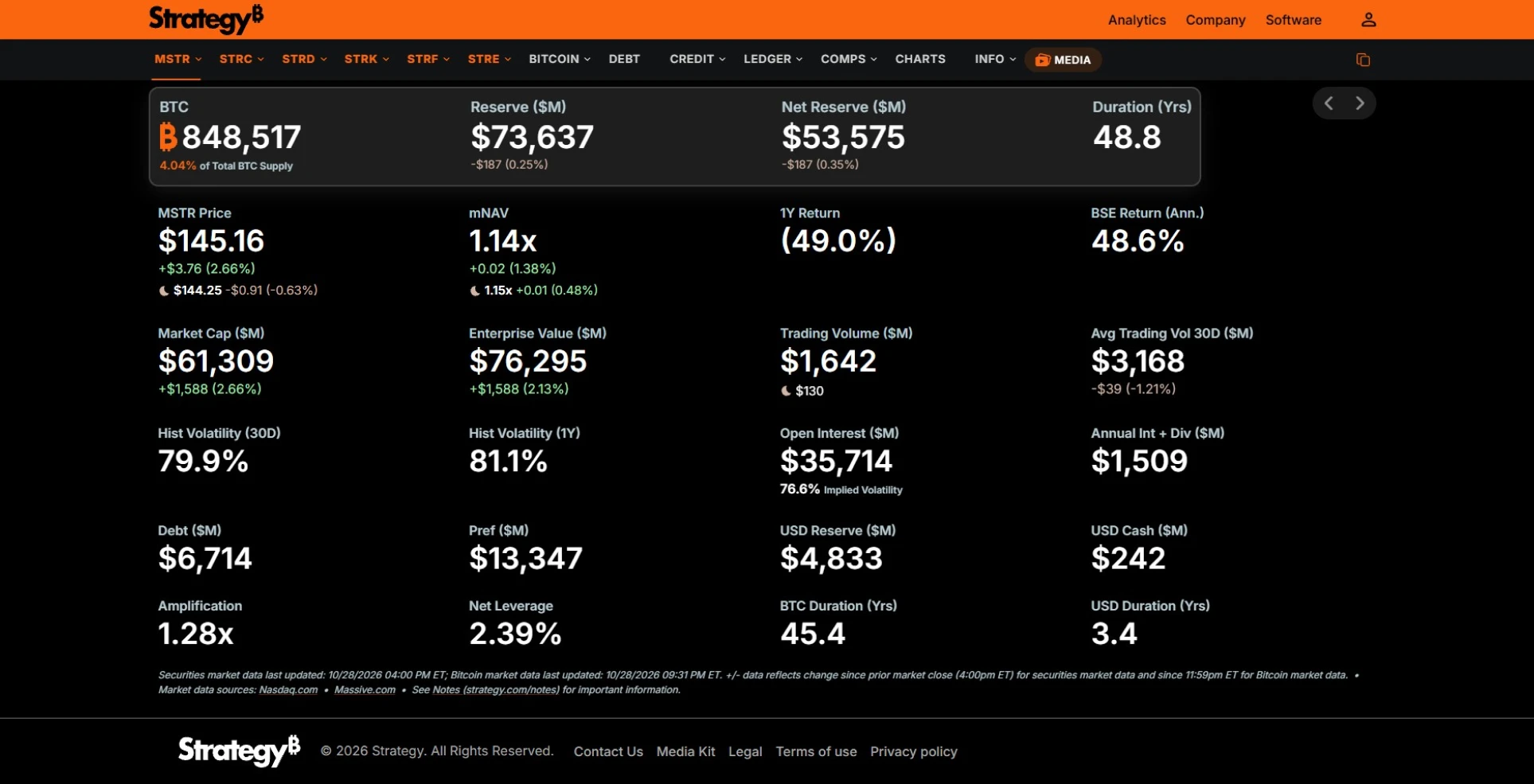Open the INFO menu
The width and height of the screenshot is (1534, 784).
tap(995, 59)
